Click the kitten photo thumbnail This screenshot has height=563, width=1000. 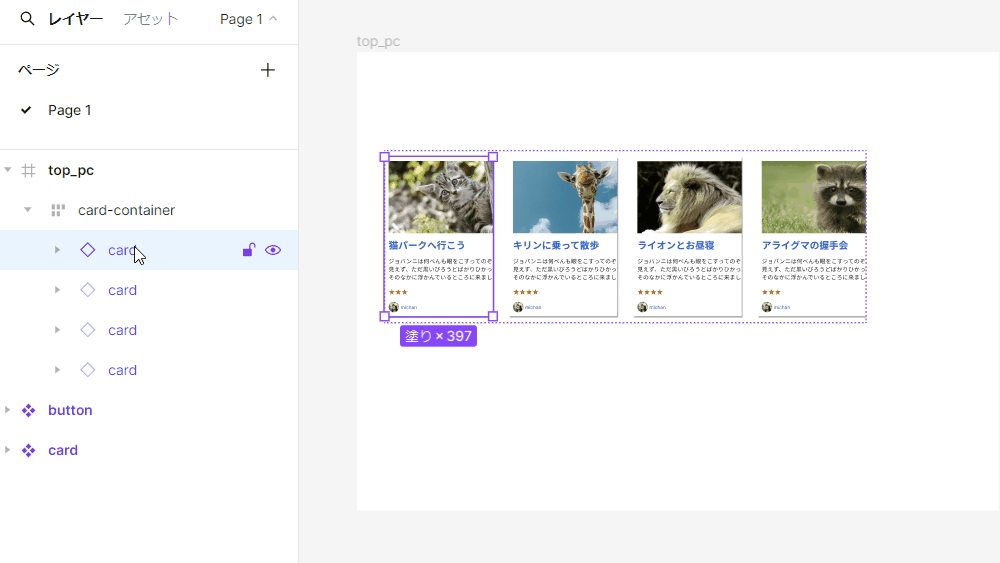pyautogui.click(x=441, y=196)
